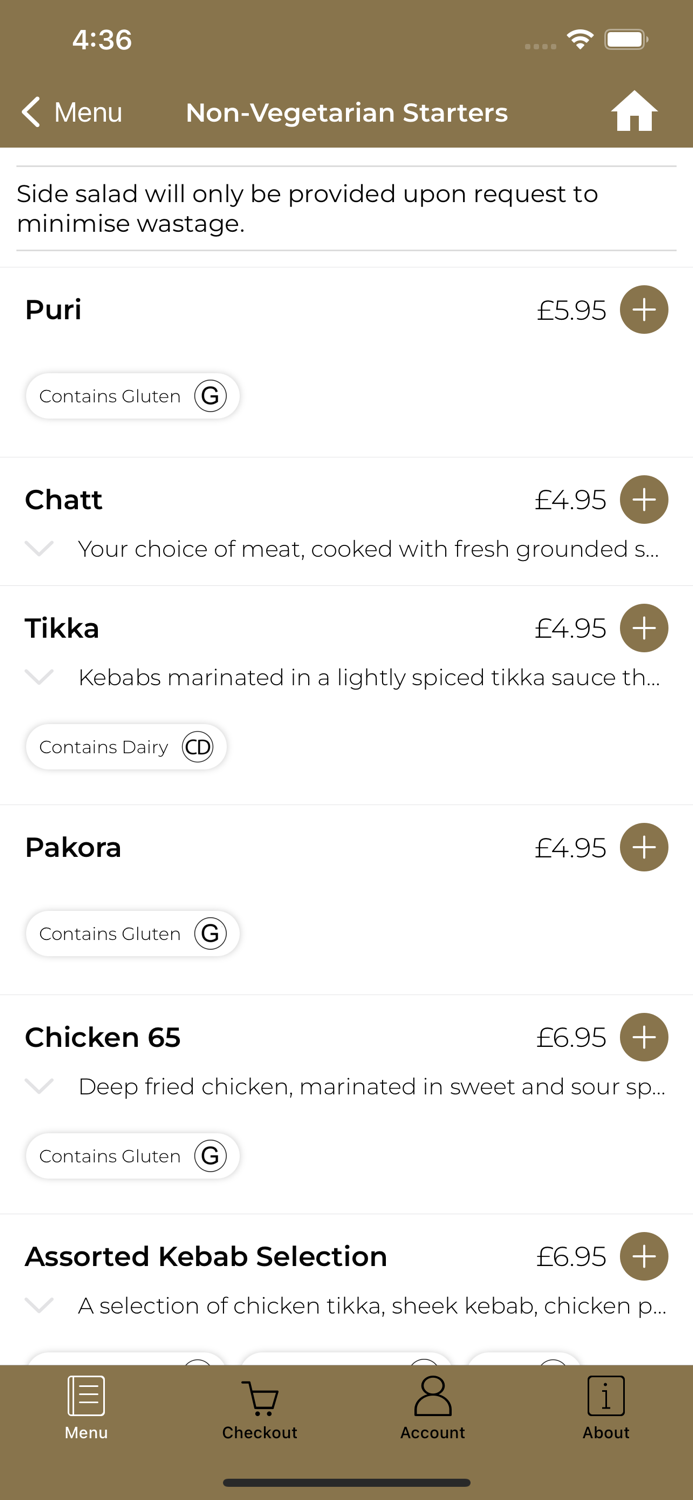Tap the Gluten allergen badge on Puri
This screenshot has width=693, height=1500.
pos(132,396)
